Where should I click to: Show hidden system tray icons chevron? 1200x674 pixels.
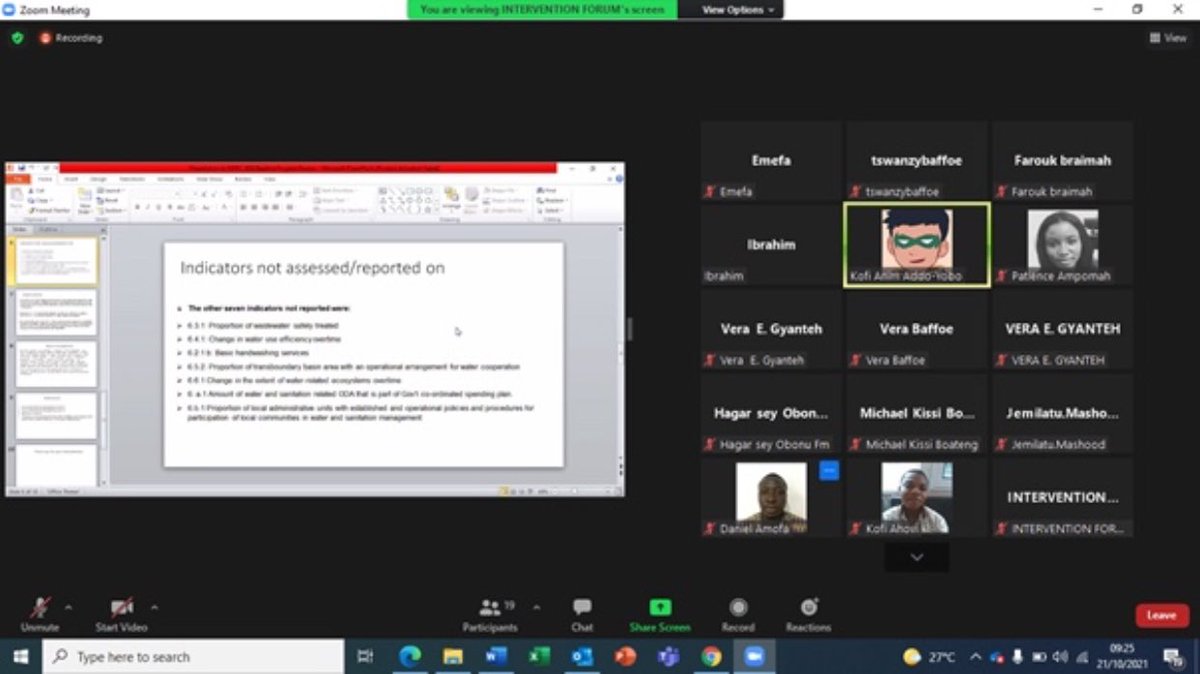coord(975,657)
